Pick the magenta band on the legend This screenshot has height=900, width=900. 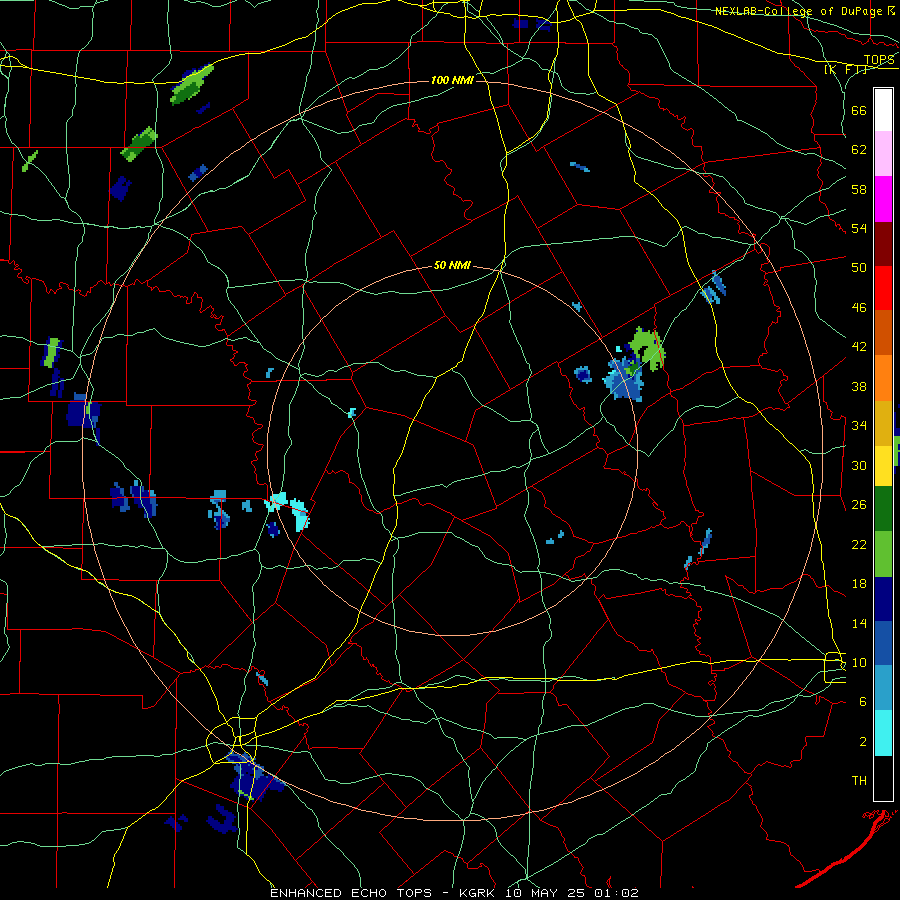(x=883, y=199)
